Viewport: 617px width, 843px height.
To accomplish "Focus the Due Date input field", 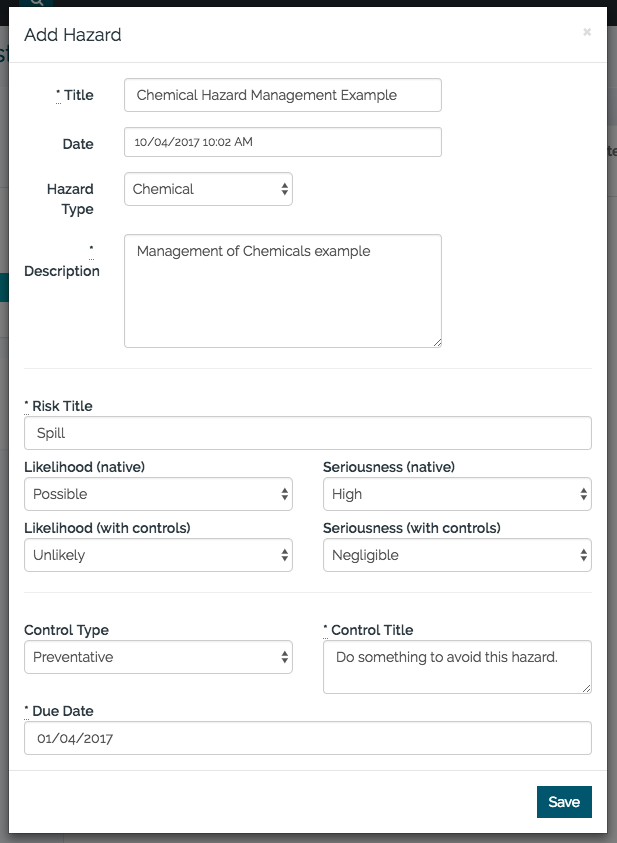I will pyautogui.click(x=307, y=738).
